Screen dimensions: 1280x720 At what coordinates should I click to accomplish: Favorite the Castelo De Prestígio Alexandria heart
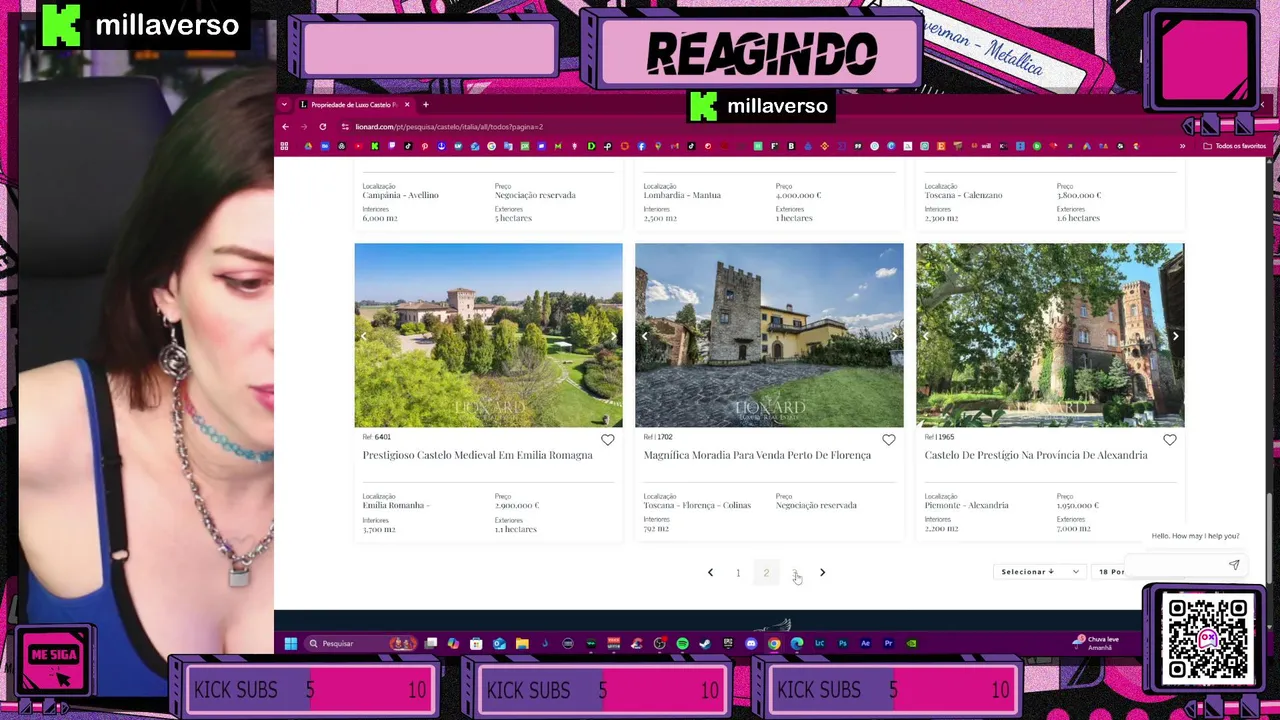(1169, 440)
